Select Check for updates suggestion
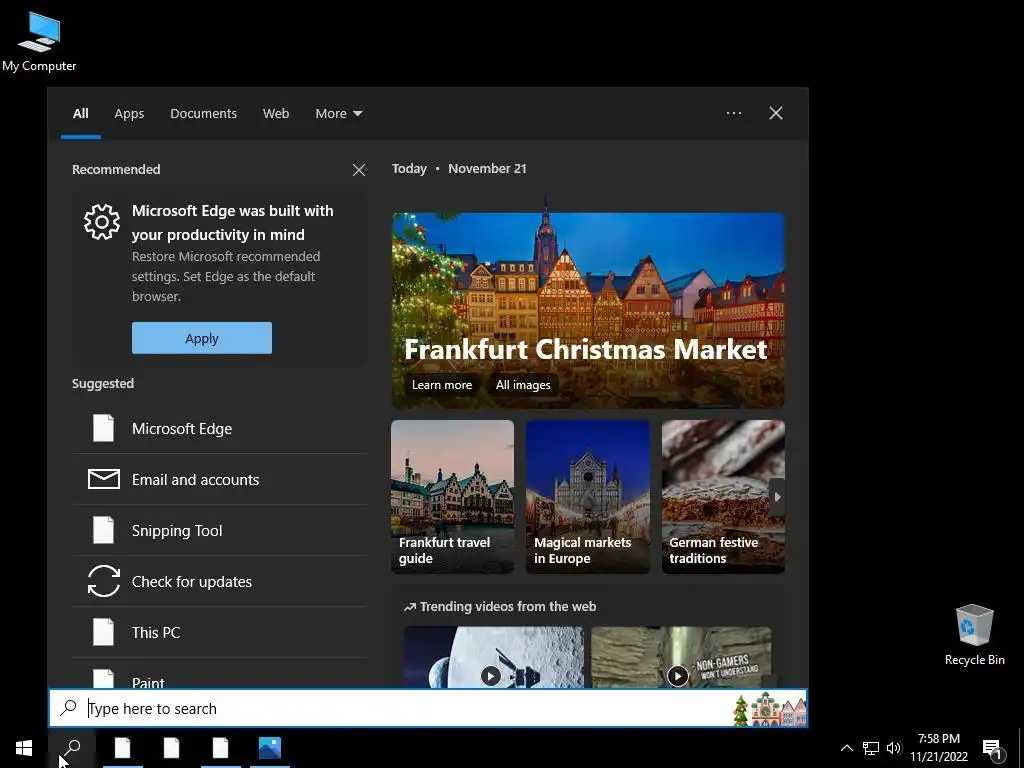The height and width of the screenshot is (768, 1024). click(219, 581)
